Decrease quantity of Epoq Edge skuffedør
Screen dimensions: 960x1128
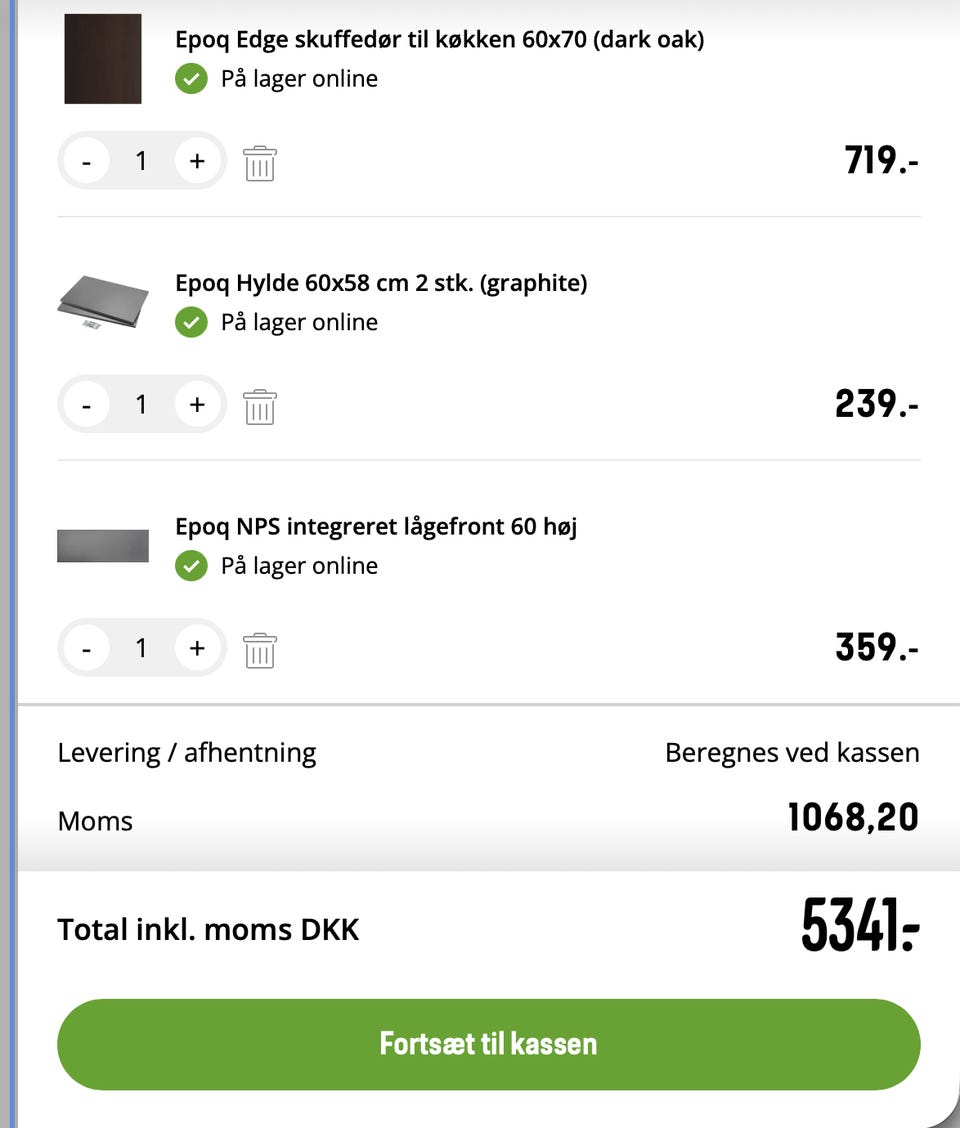[x=87, y=161]
